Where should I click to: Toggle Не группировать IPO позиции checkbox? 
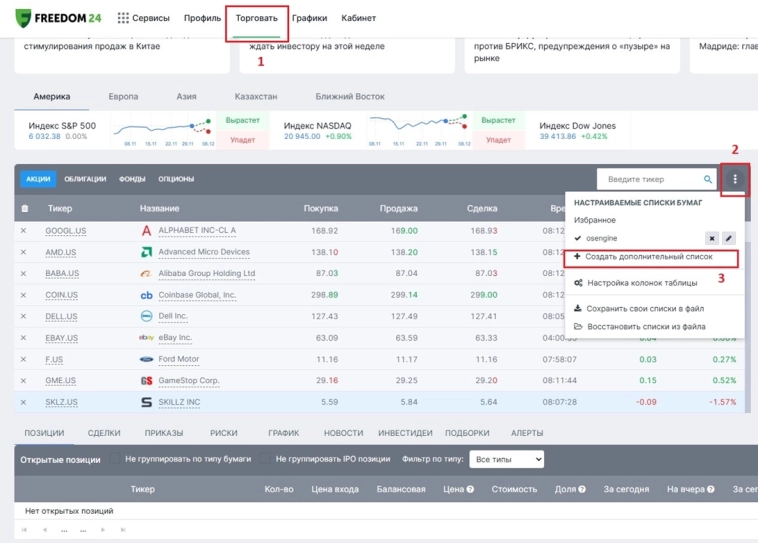pos(265,458)
